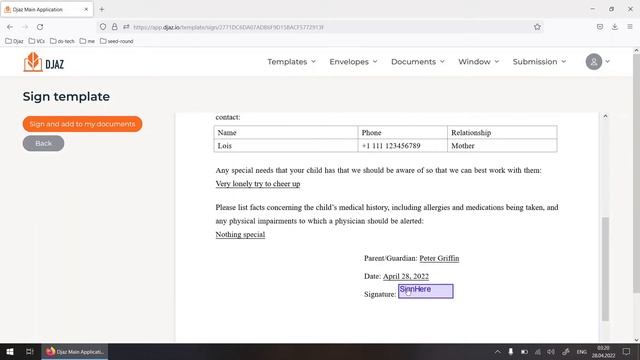This screenshot has width=640, height=360.
Task: Click the page scrollbar thumb
Action: 636,173
